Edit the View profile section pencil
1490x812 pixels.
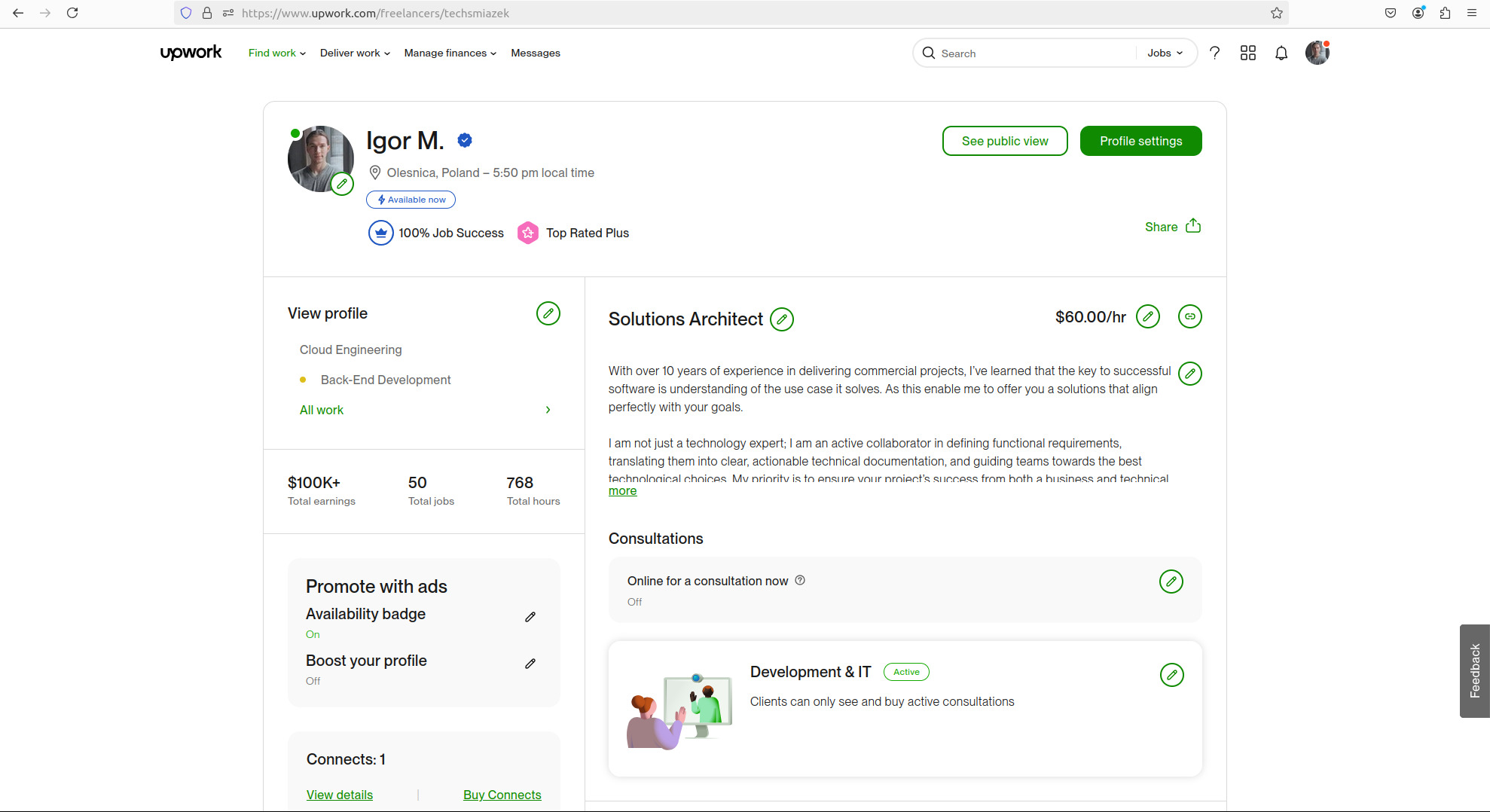tap(548, 313)
